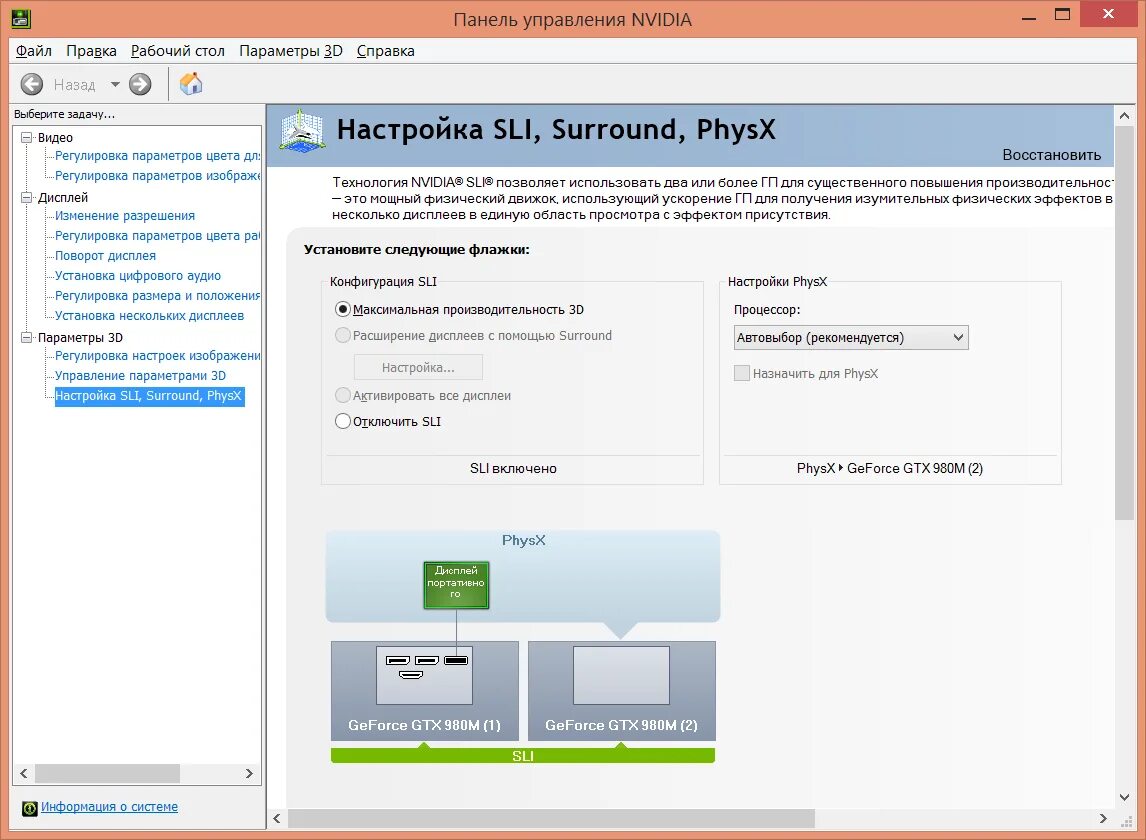1146x840 pixels.
Task: Click the PhysX GeForce GTX 980M (2) status text
Action: 889,469
